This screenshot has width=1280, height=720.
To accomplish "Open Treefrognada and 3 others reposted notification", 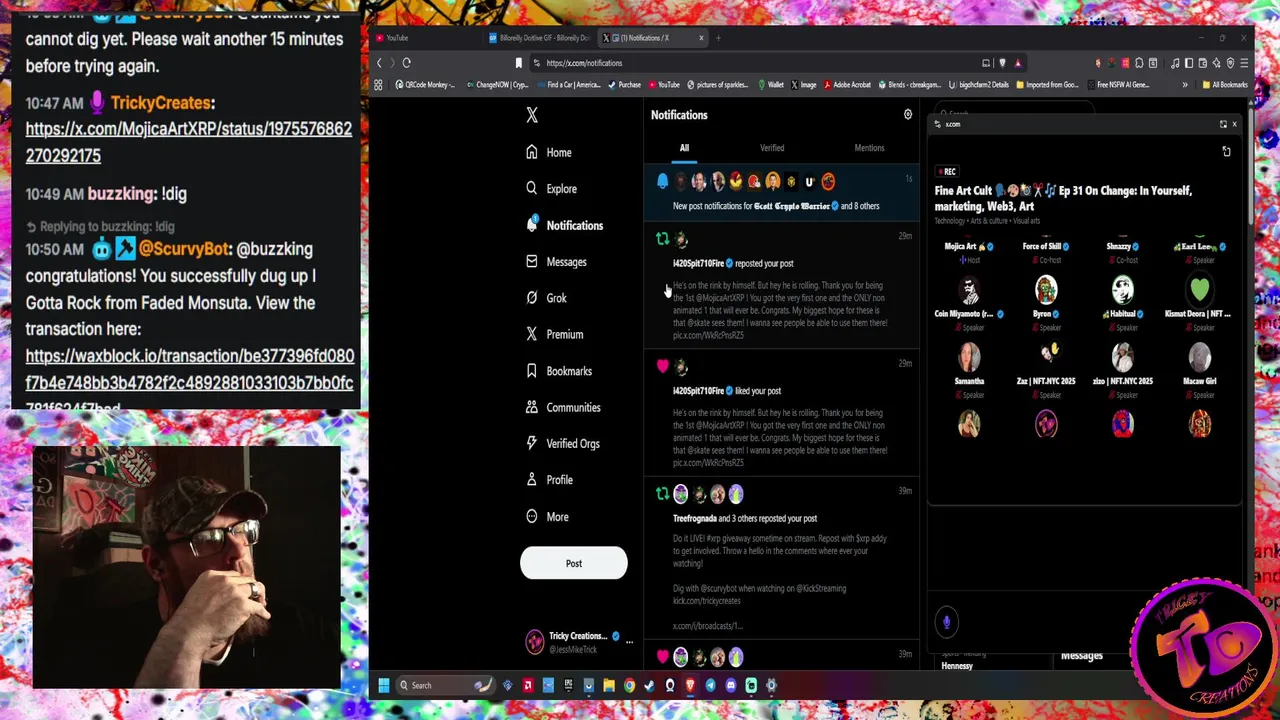I will click(x=781, y=558).
